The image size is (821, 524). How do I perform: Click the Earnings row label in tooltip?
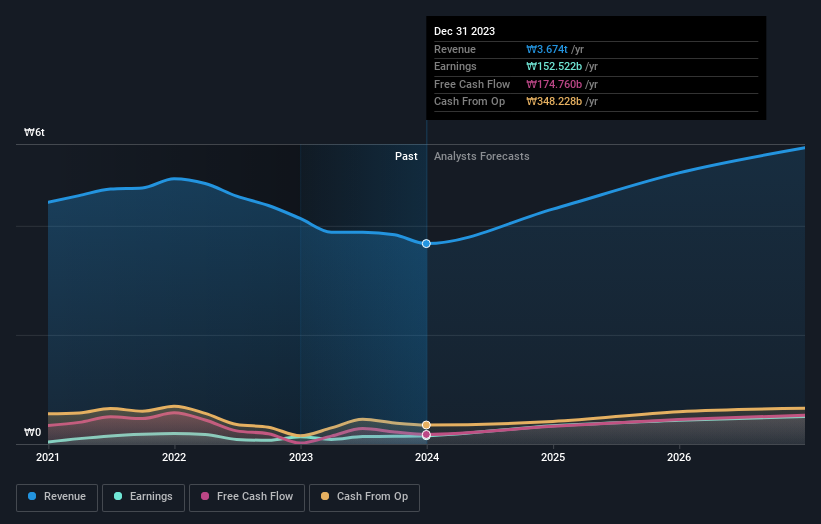point(456,66)
